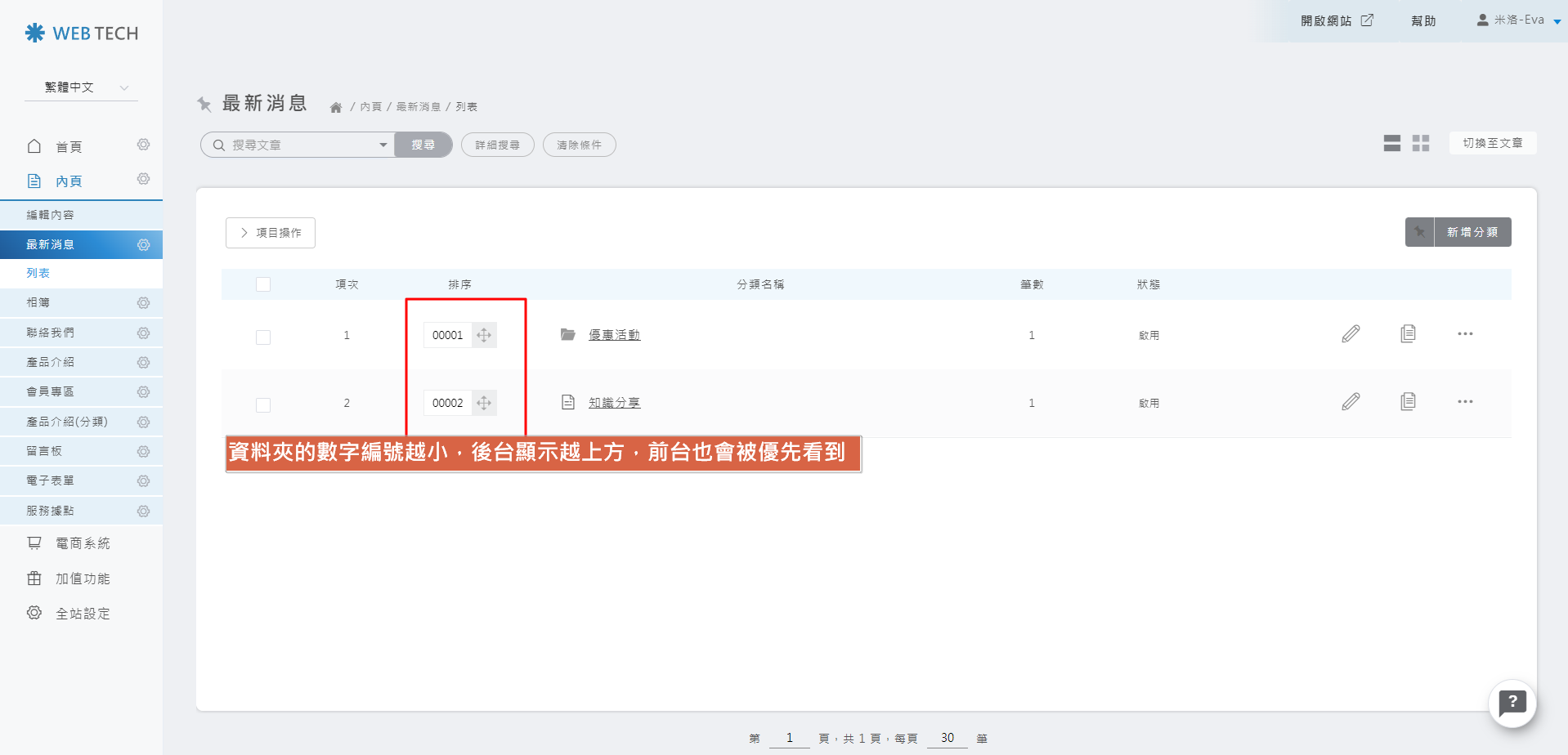This screenshot has width=1568, height=755.
Task: Toggle the select-all checkbox in table header
Action: click(x=263, y=284)
